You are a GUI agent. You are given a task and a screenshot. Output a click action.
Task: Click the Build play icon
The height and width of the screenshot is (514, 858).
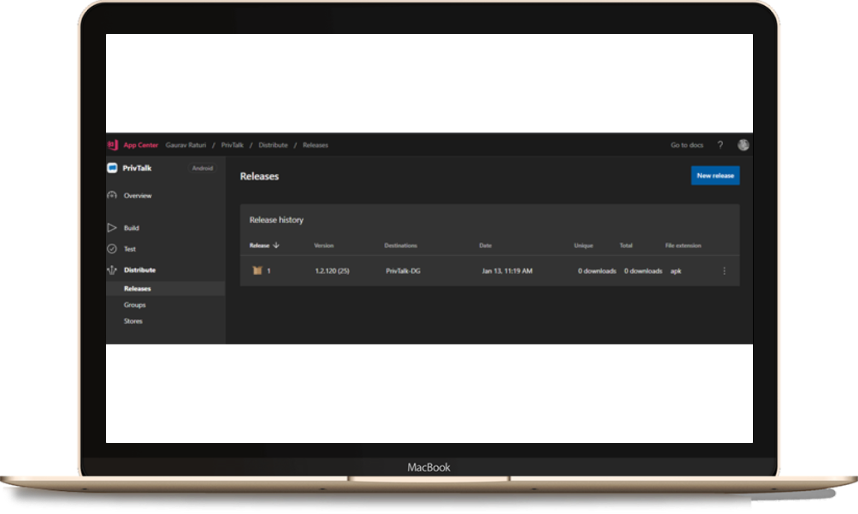[112, 228]
